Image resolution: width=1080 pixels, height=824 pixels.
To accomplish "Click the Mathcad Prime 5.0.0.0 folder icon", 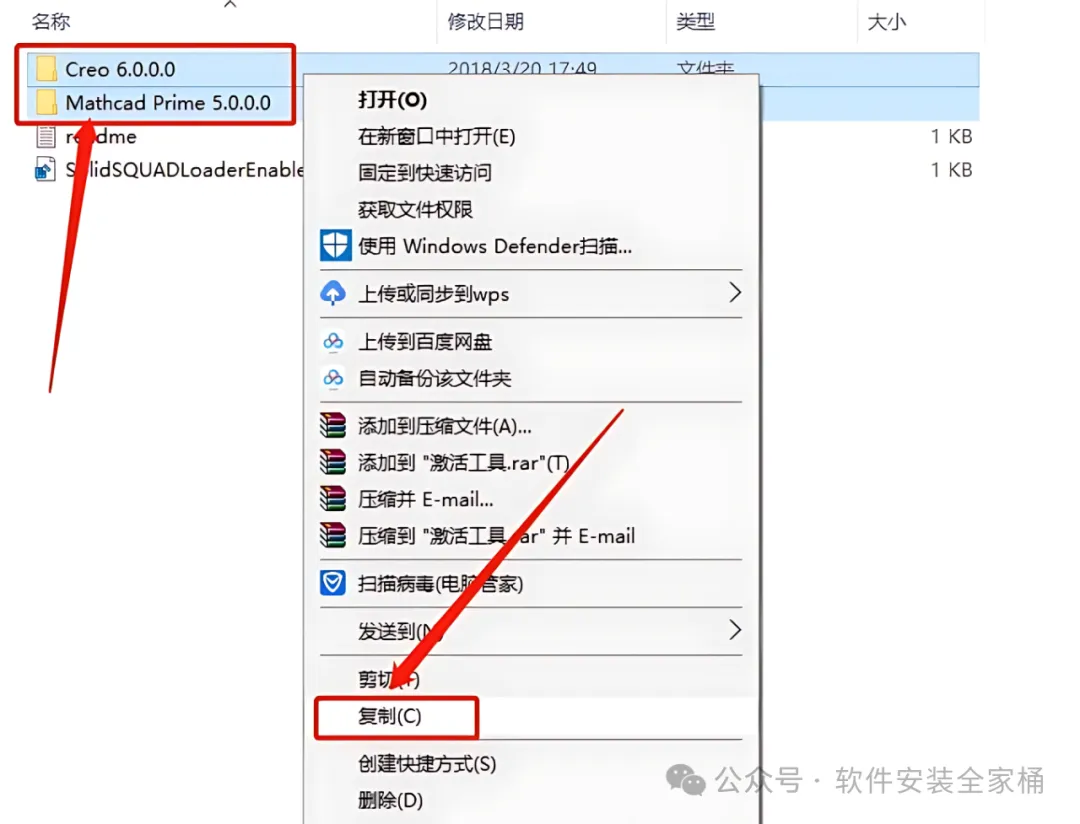I will click(x=46, y=103).
